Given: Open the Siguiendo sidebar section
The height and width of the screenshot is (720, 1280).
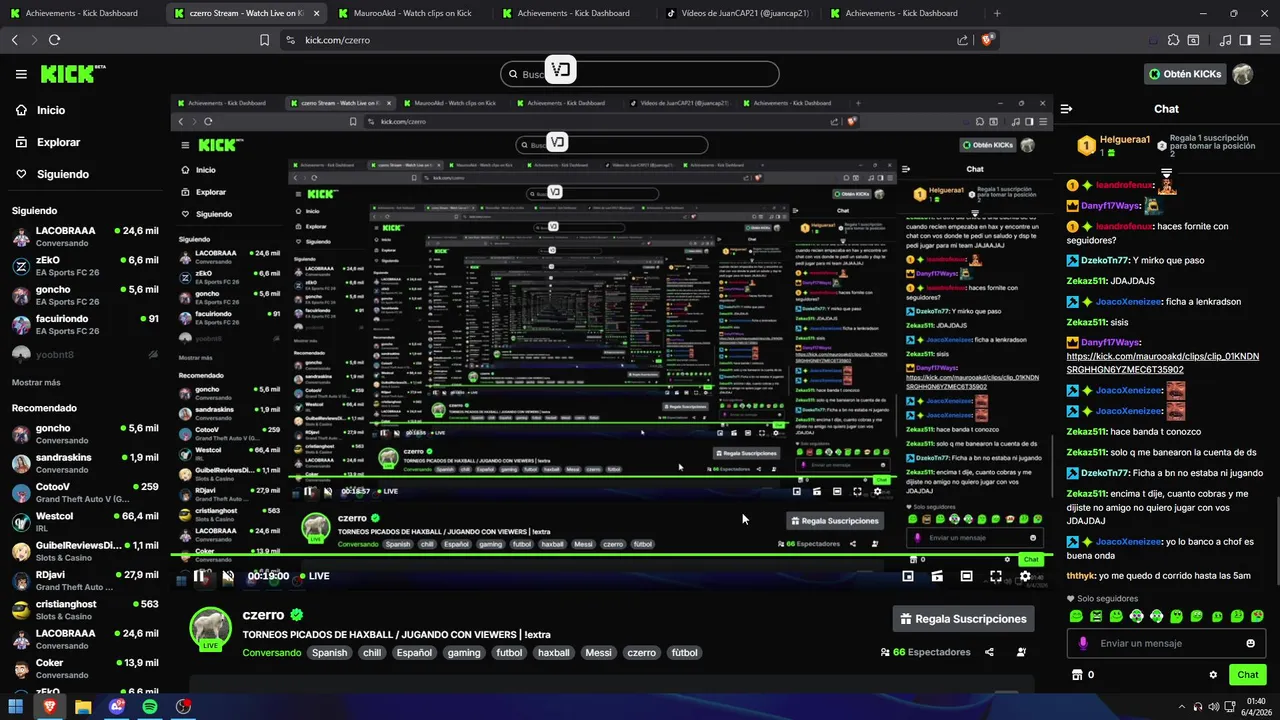Looking at the screenshot, I should [63, 174].
